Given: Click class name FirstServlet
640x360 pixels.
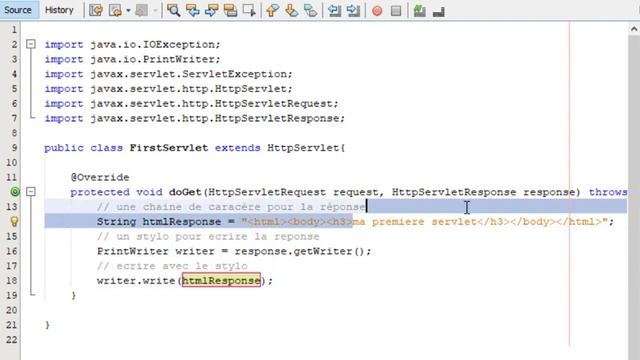Looking at the screenshot, I should tap(169, 148).
